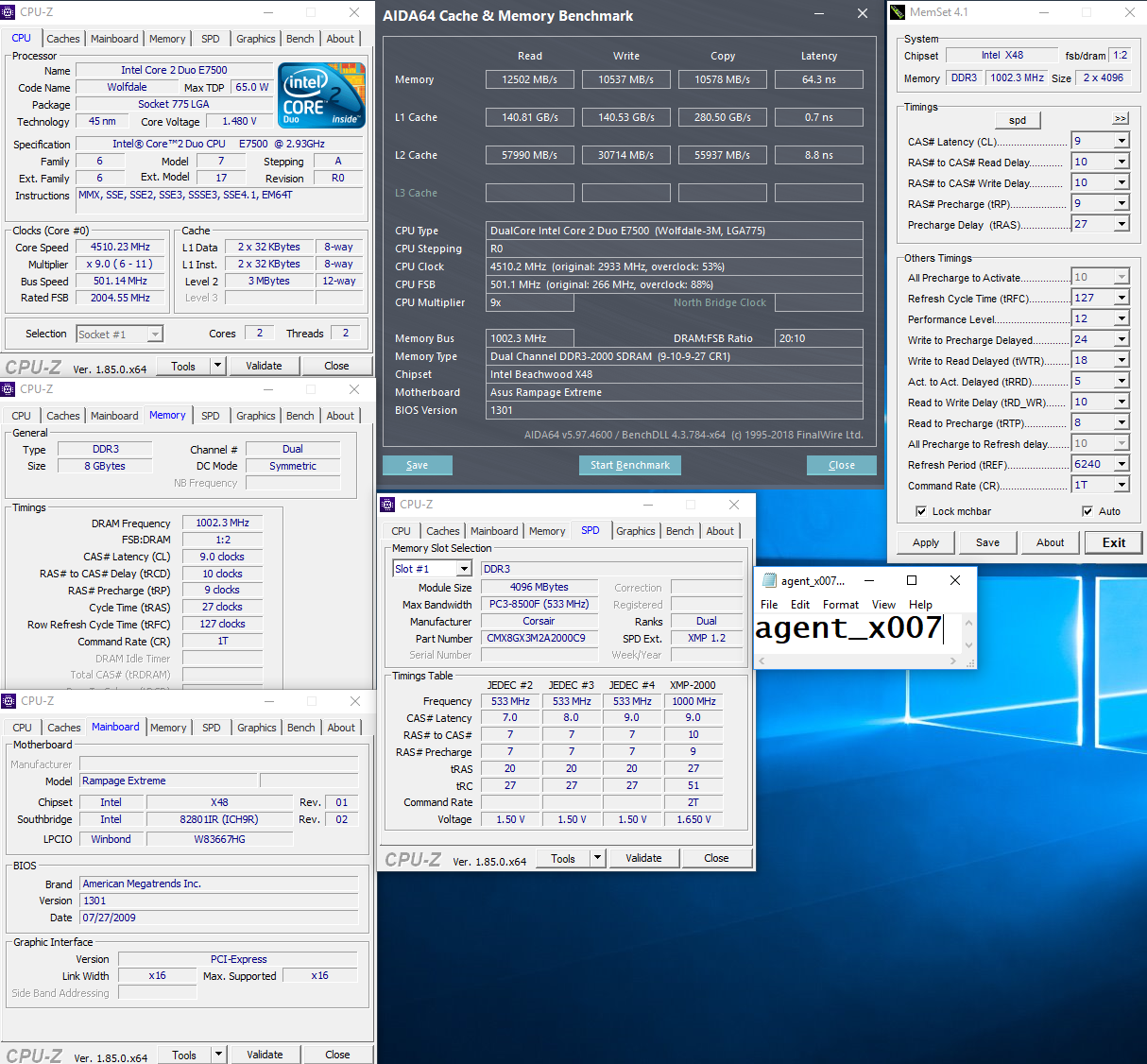The height and width of the screenshot is (1064, 1147).
Task: Open the Help menu in Notepad
Action: click(920, 605)
